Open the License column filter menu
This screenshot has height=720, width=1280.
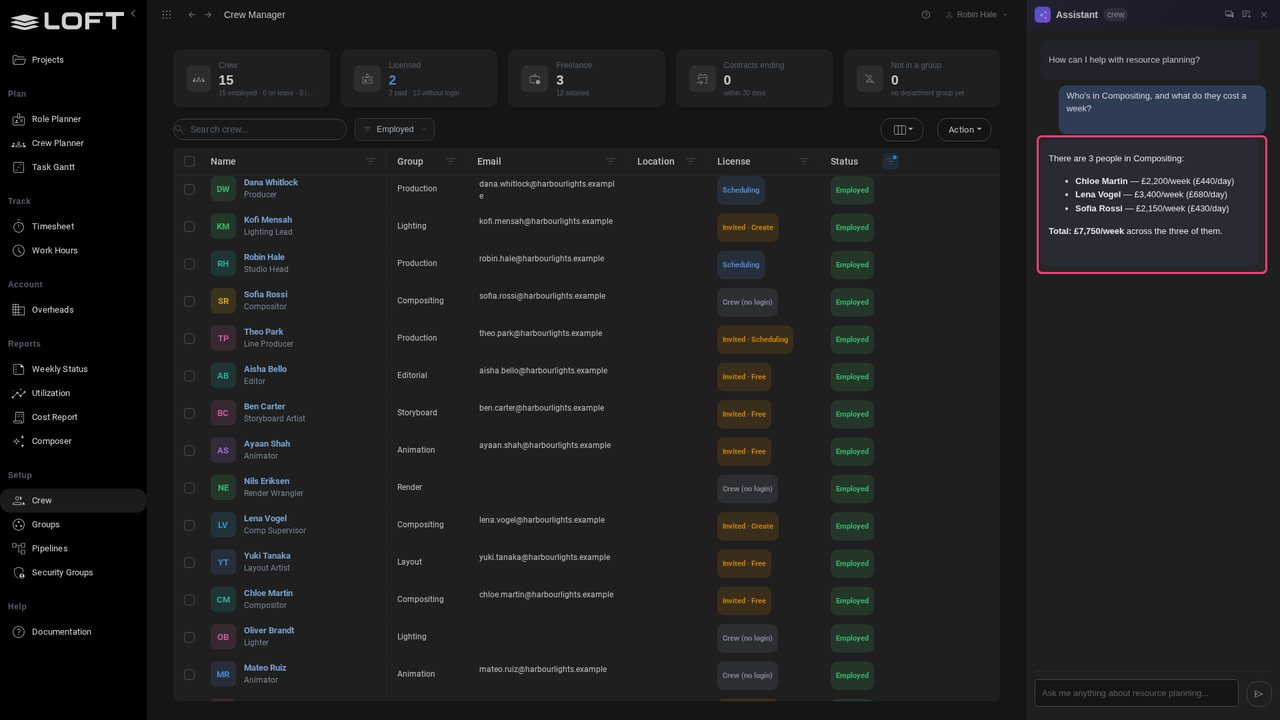[804, 161]
